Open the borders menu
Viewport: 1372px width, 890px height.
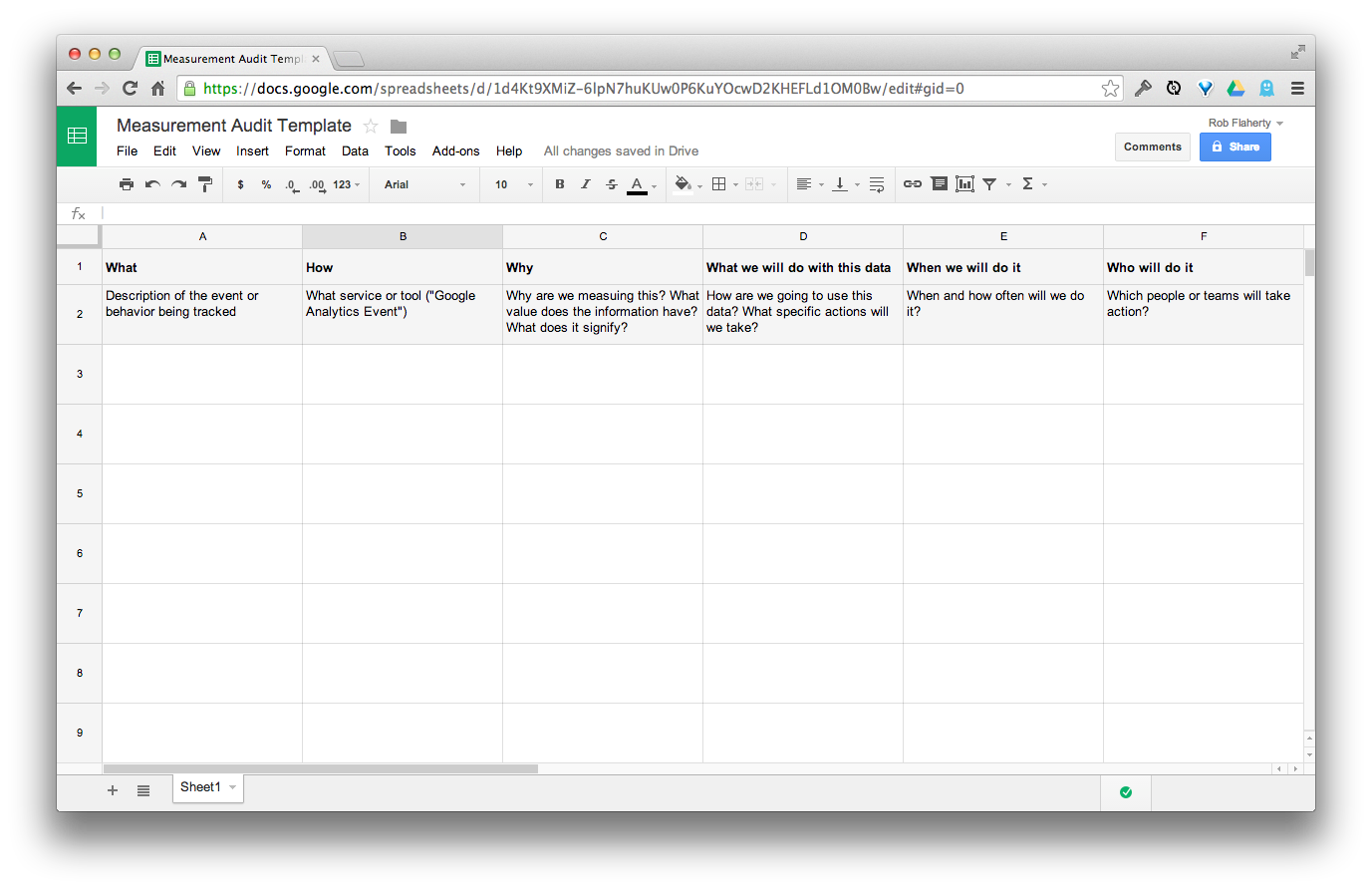719,184
